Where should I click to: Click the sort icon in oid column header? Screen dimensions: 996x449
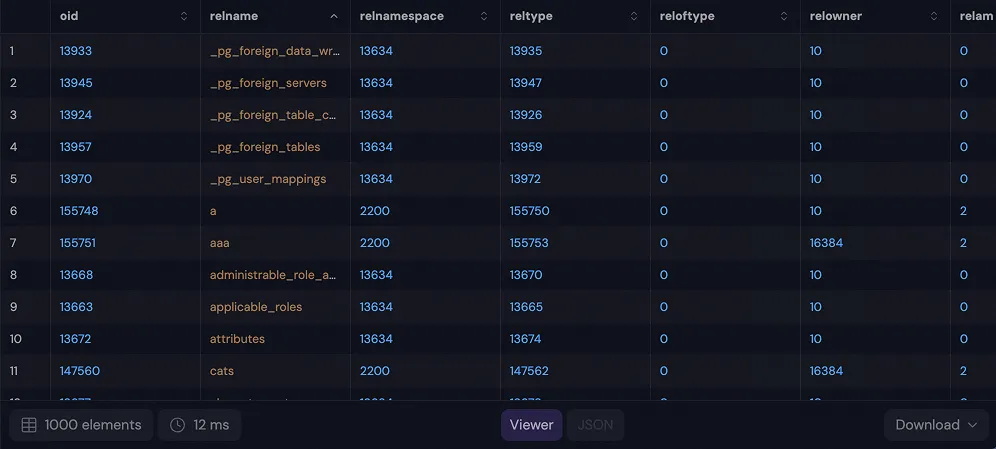coord(183,16)
